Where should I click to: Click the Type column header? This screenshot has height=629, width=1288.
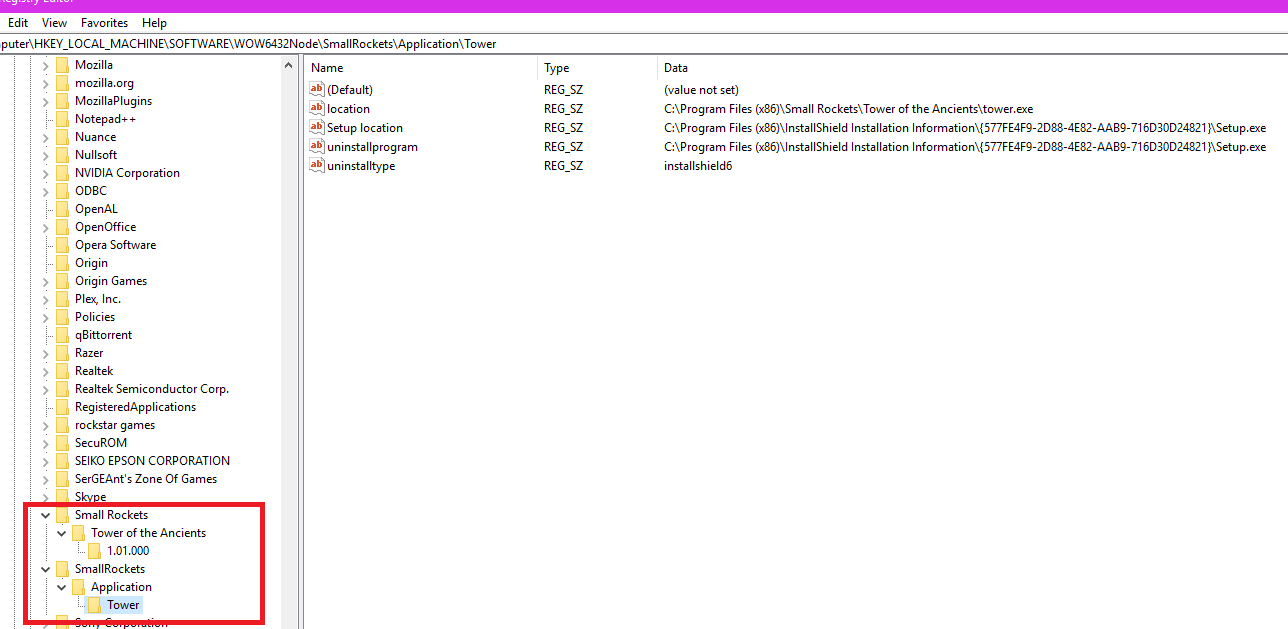click(x=598, y=68)
